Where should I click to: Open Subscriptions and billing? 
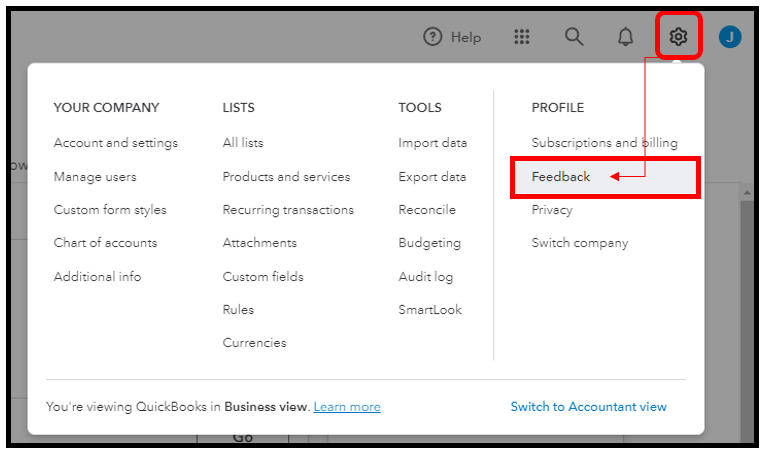click(604, 143)
